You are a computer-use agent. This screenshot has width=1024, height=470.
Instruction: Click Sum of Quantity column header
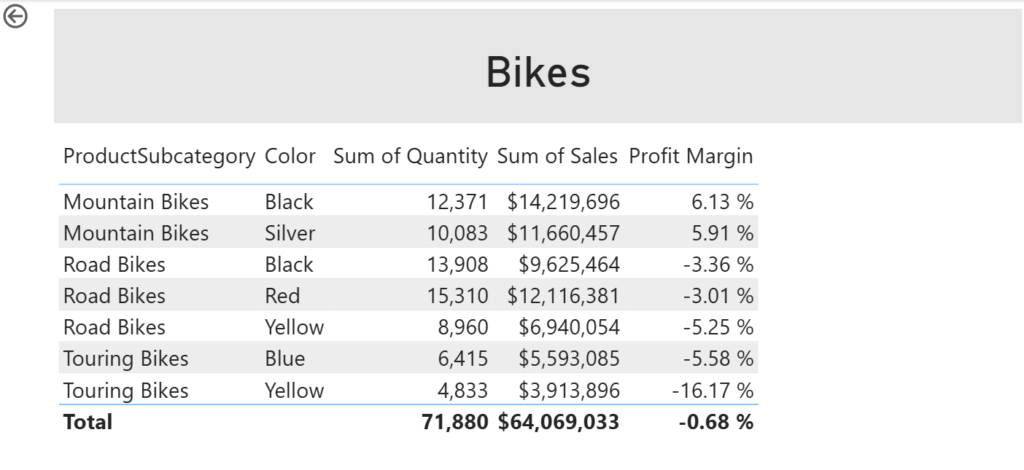(410, 157)
